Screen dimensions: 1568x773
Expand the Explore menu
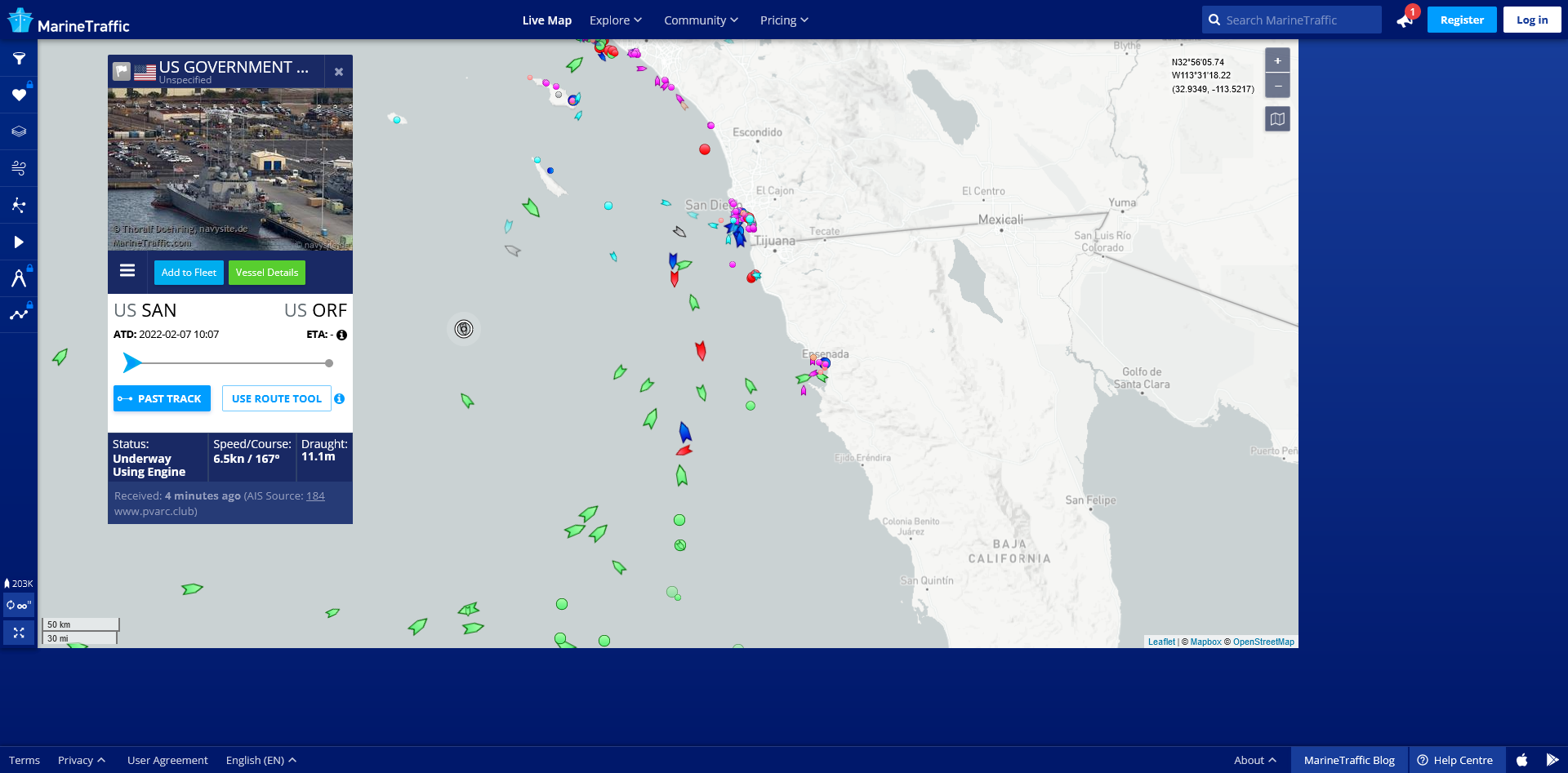pos(616,20)
